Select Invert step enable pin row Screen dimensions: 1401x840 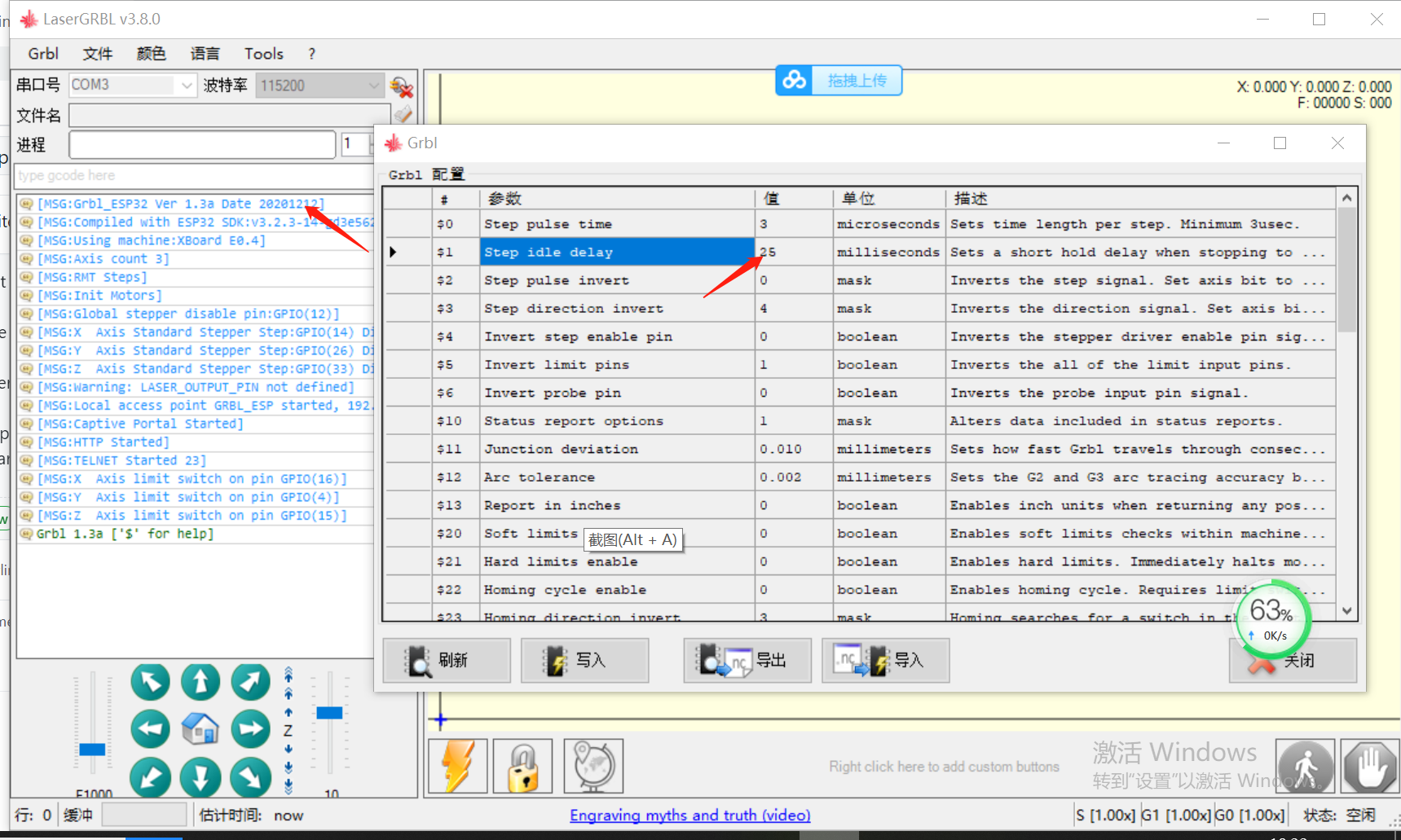[x=618, y=336]
